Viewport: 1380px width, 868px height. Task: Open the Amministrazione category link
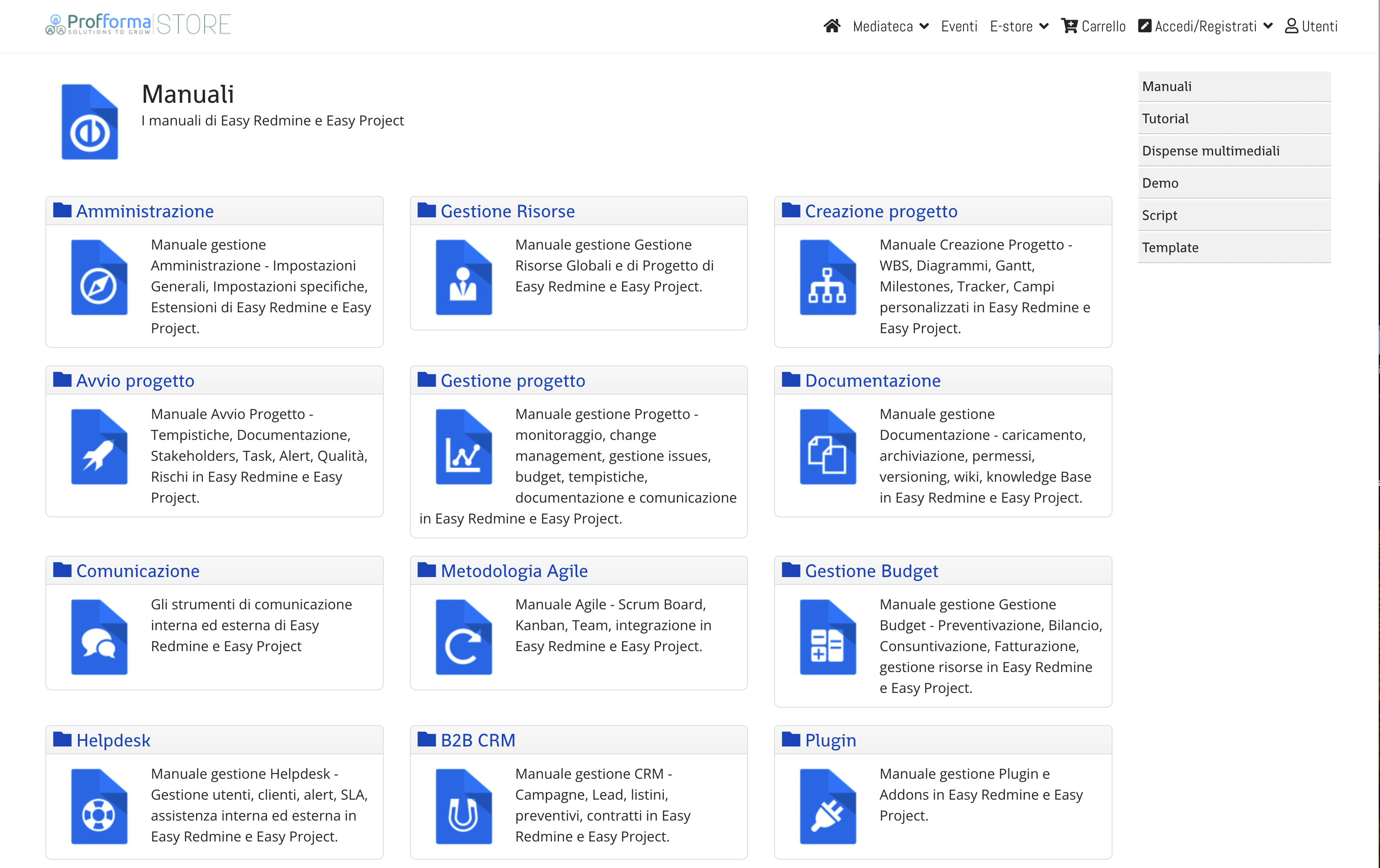coord(145,211)
